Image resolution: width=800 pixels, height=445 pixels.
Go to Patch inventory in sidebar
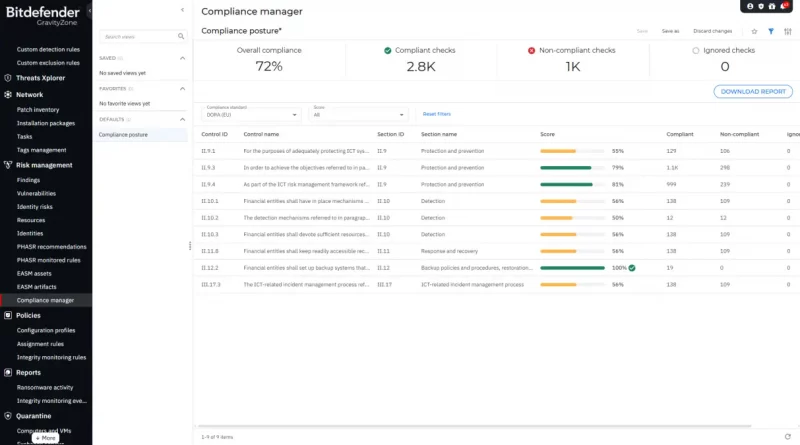pos(38,109)
